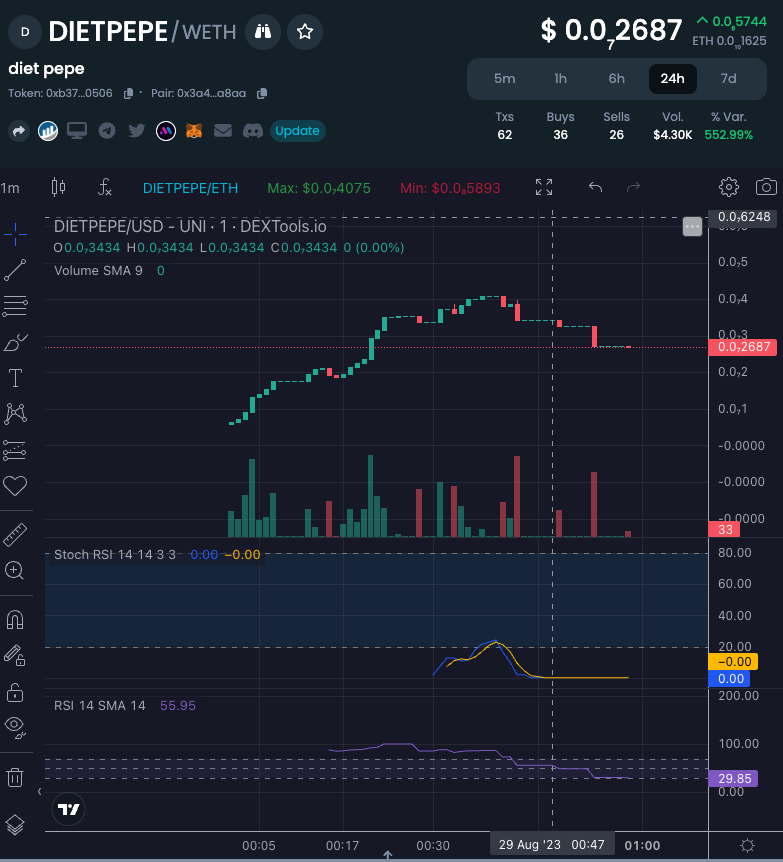Toggle stay in drawing mode pencil lock

click(x=15, y=656)
